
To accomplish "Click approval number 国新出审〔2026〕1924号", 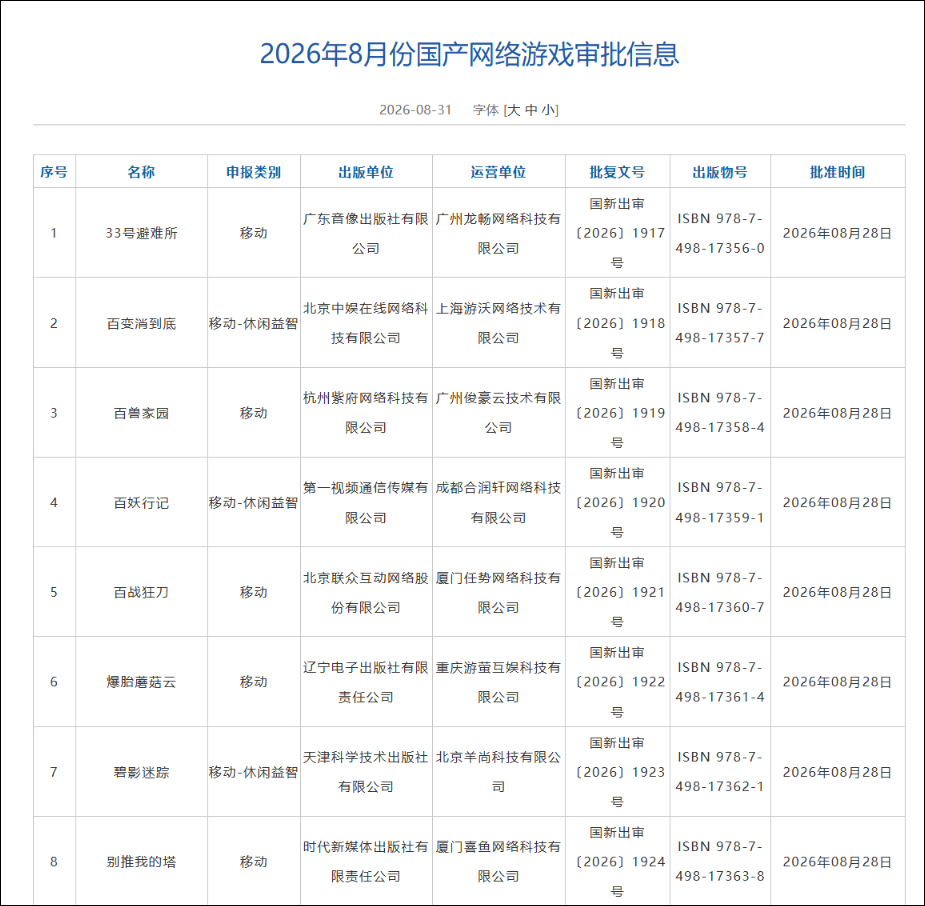I will pos(619,862).
